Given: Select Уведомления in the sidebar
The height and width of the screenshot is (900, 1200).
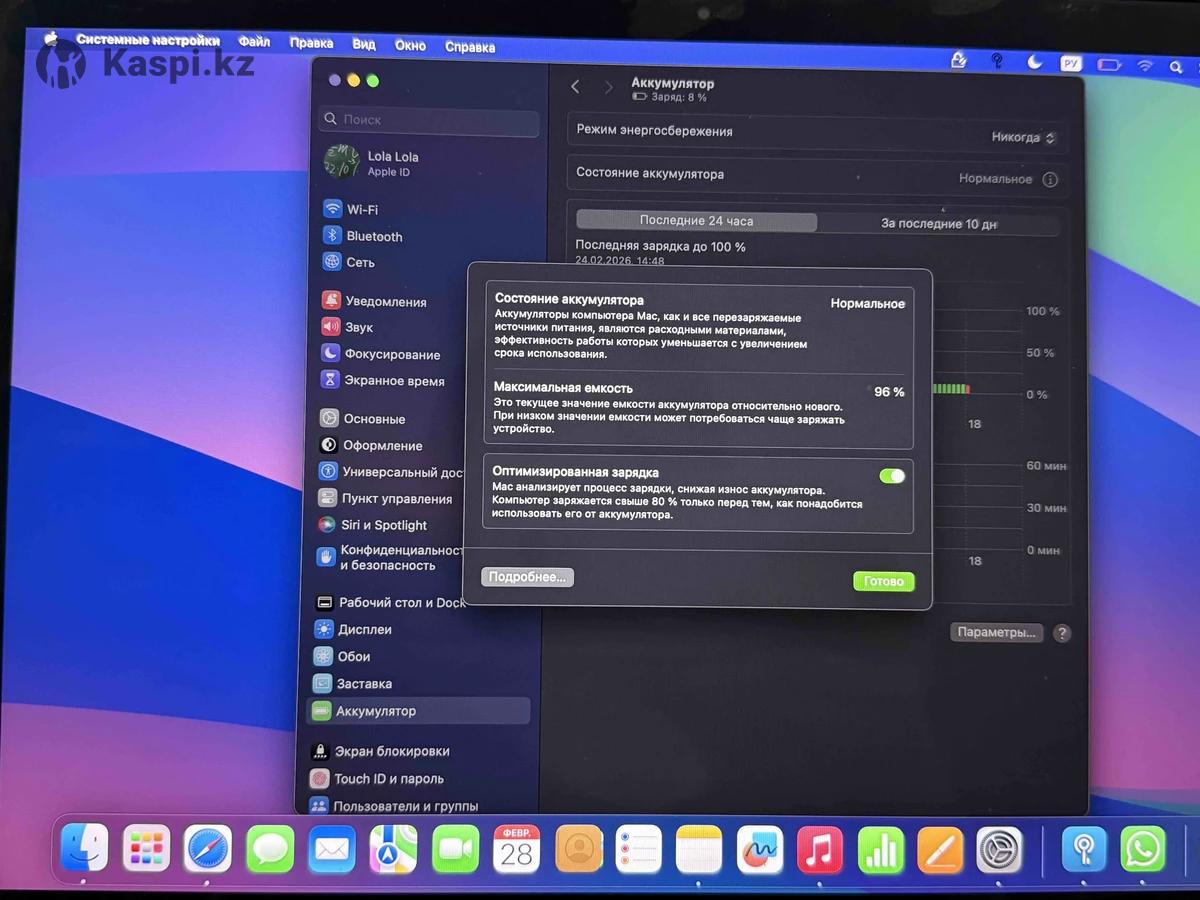Looking at the screenshot, I should tap(385, 302).
